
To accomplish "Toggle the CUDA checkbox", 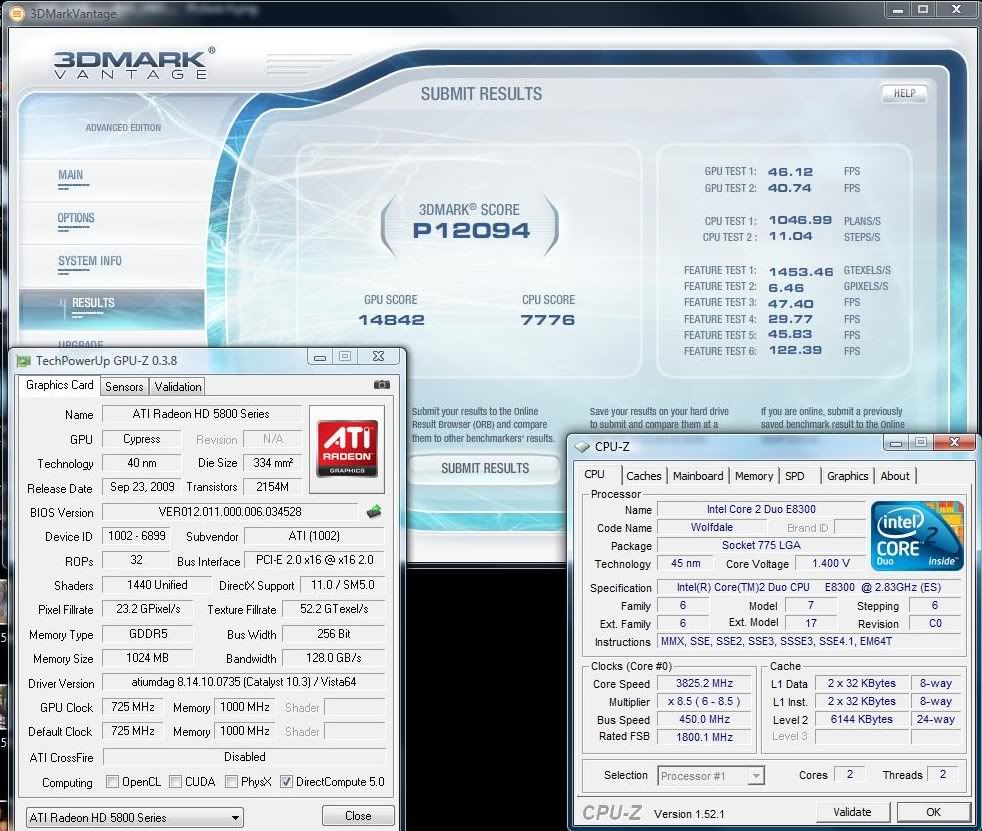I will pyautogui.click(x=175, y=782).
